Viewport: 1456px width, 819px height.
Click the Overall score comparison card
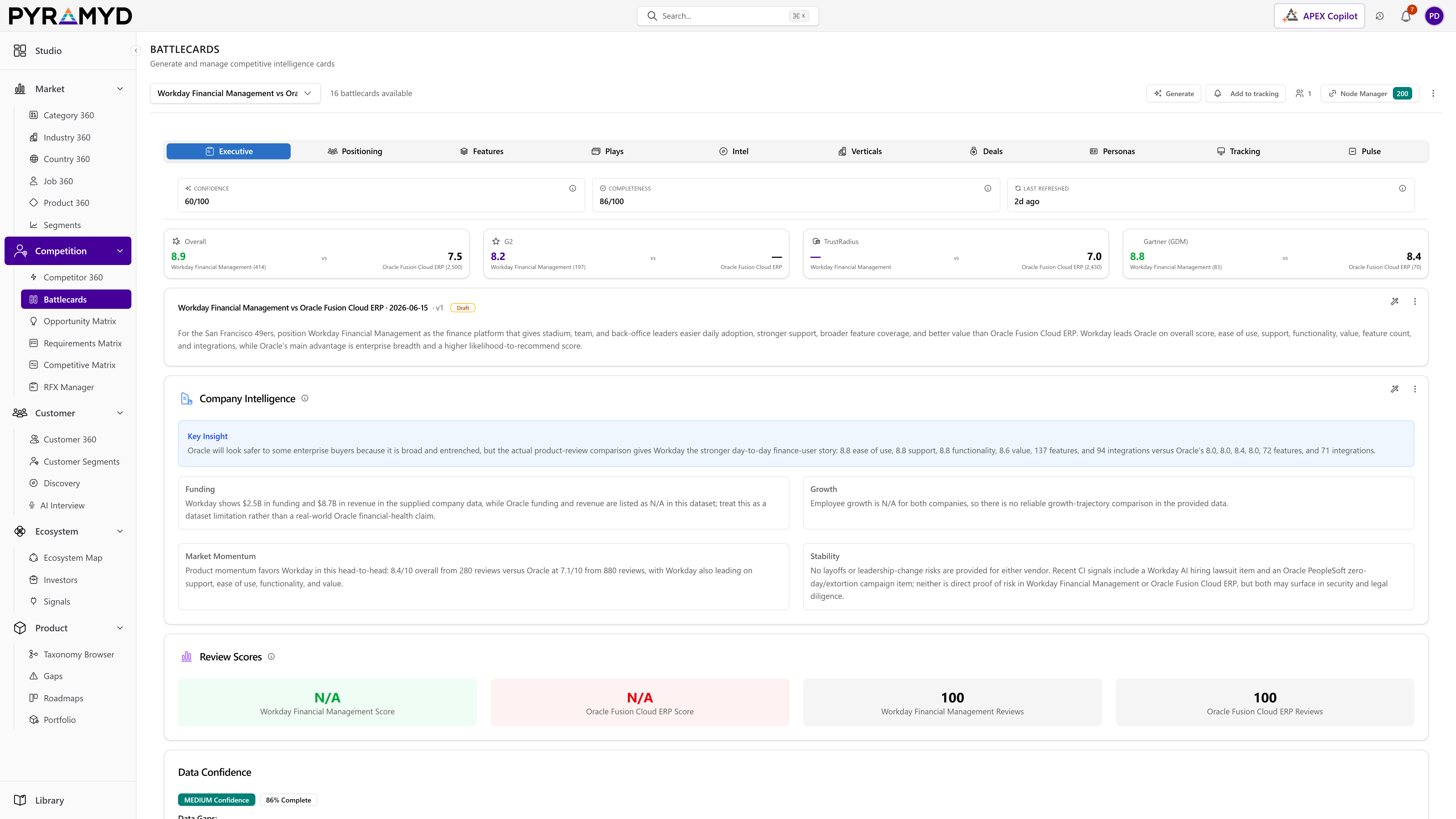[317, 254]
